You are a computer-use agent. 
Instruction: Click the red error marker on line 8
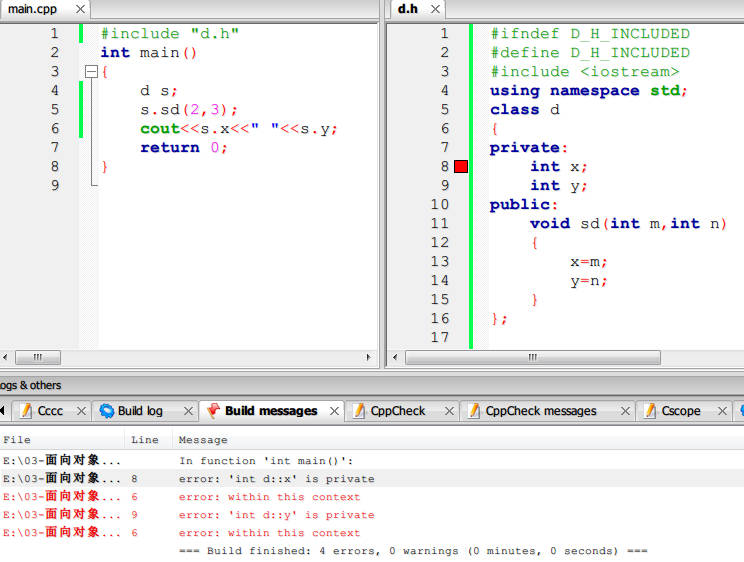click(461, 167)
